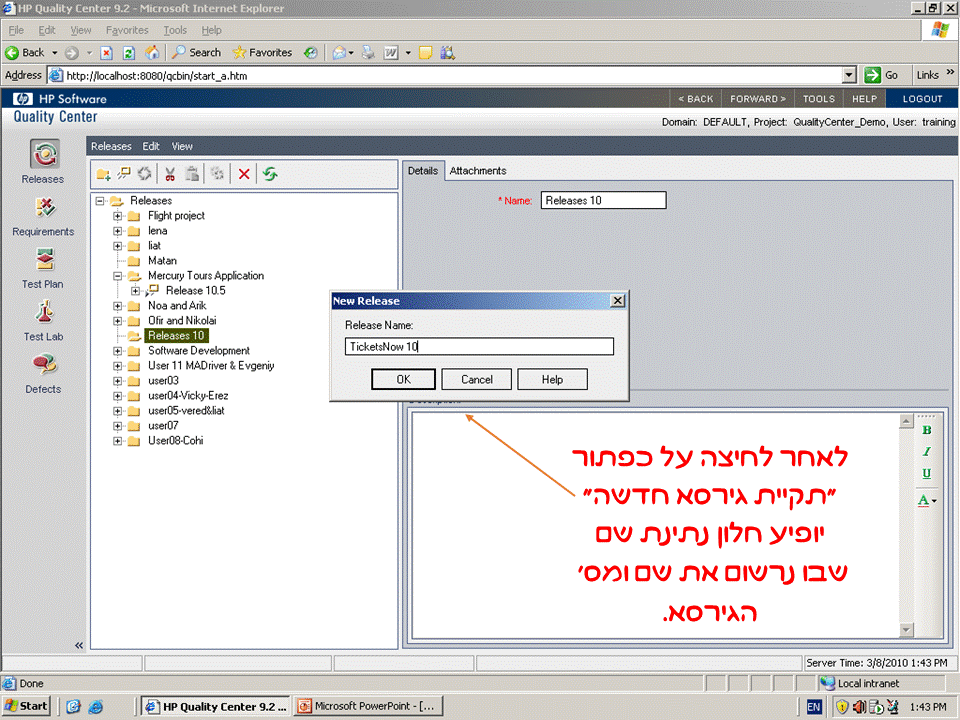Screen dimensions: 960x720
Task: Click browser Mail icon
Action: coord(339,53)
